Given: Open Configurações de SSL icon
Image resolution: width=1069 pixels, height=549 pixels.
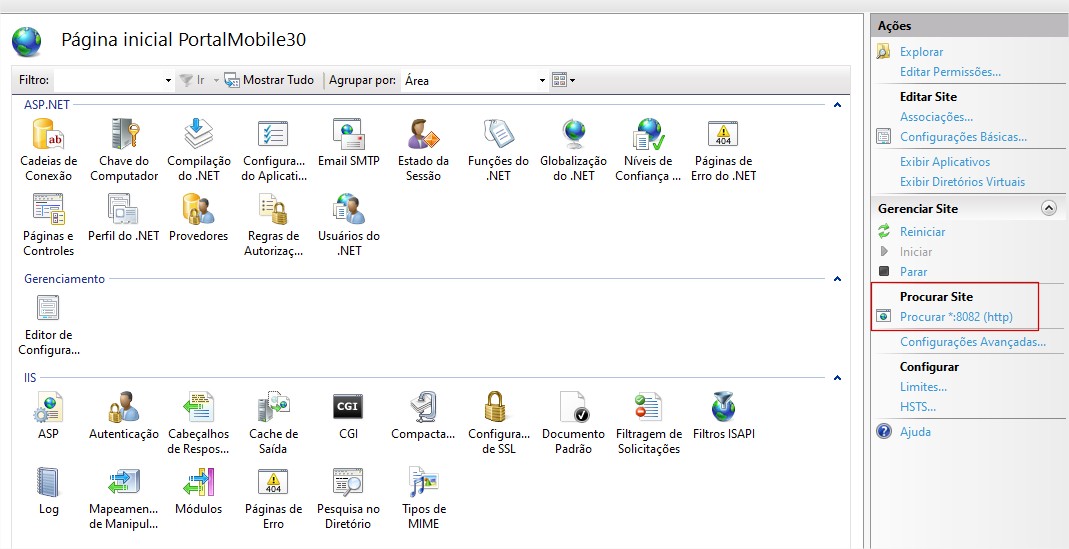Looking at the screenshot, I should pos(498,423).
